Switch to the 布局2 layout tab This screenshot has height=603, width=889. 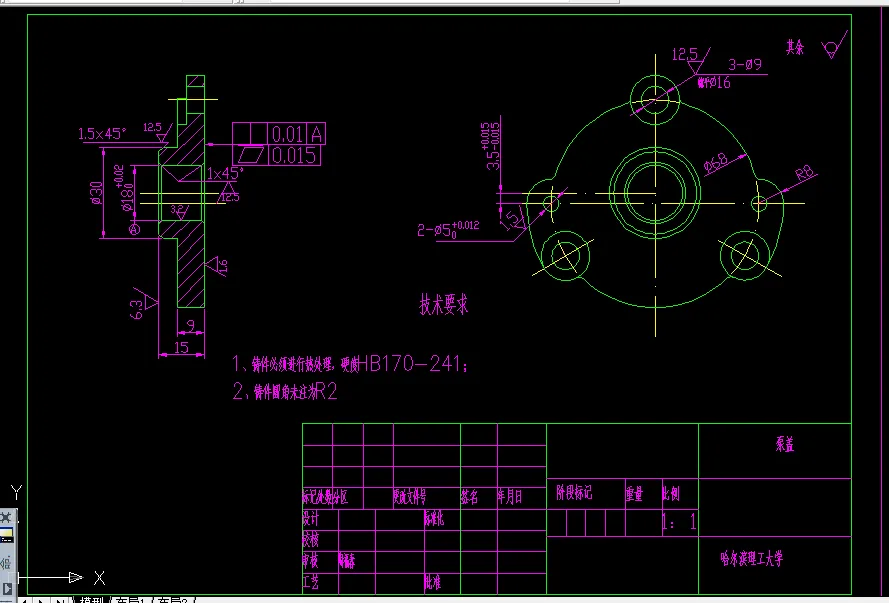(173, 598)
